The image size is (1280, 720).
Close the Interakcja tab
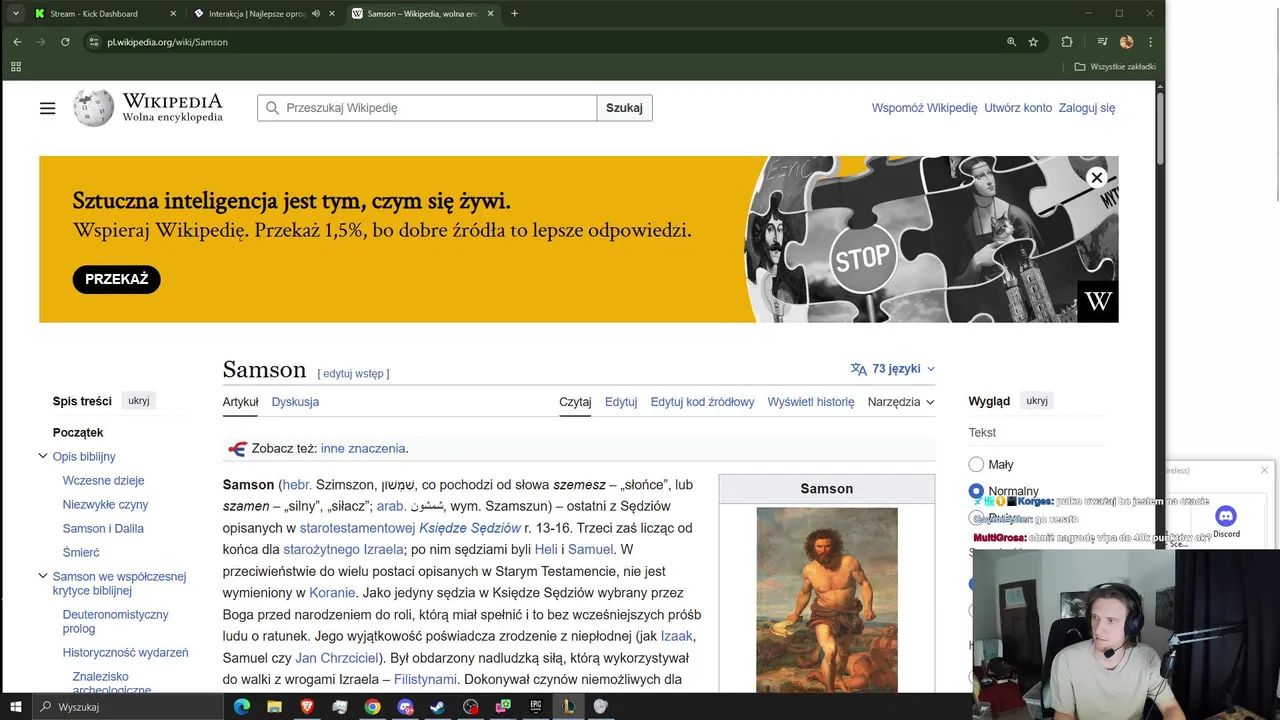[x=332, y=14]
